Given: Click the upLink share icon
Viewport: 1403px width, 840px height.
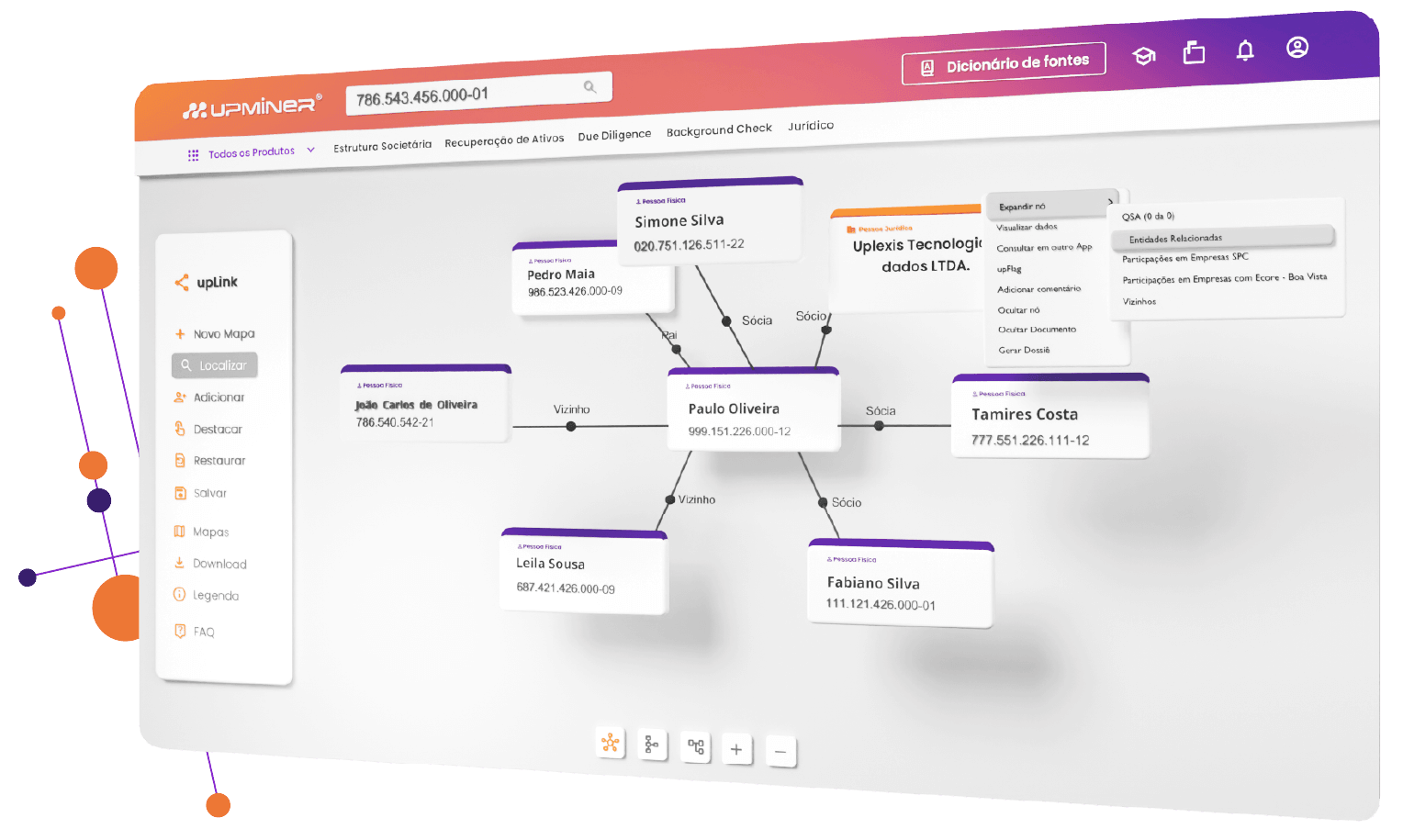Looking at the screenshot, I should click(x=182, y=283).
